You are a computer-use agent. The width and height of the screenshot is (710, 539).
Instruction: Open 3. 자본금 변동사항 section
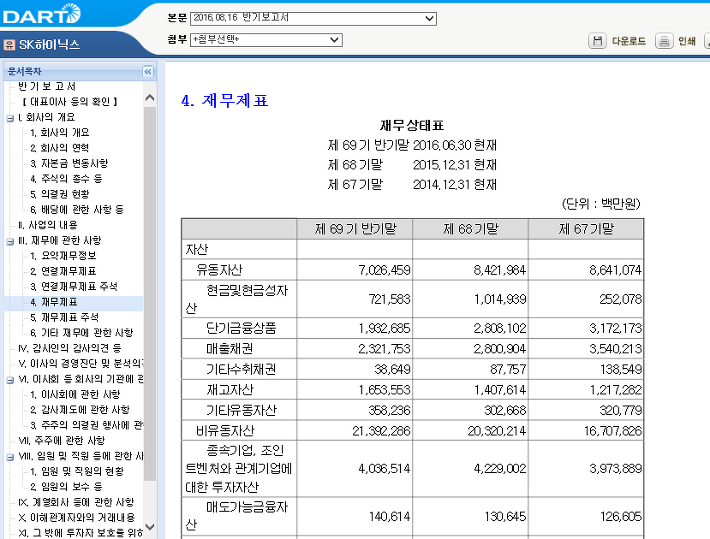(x=69, y=163)
